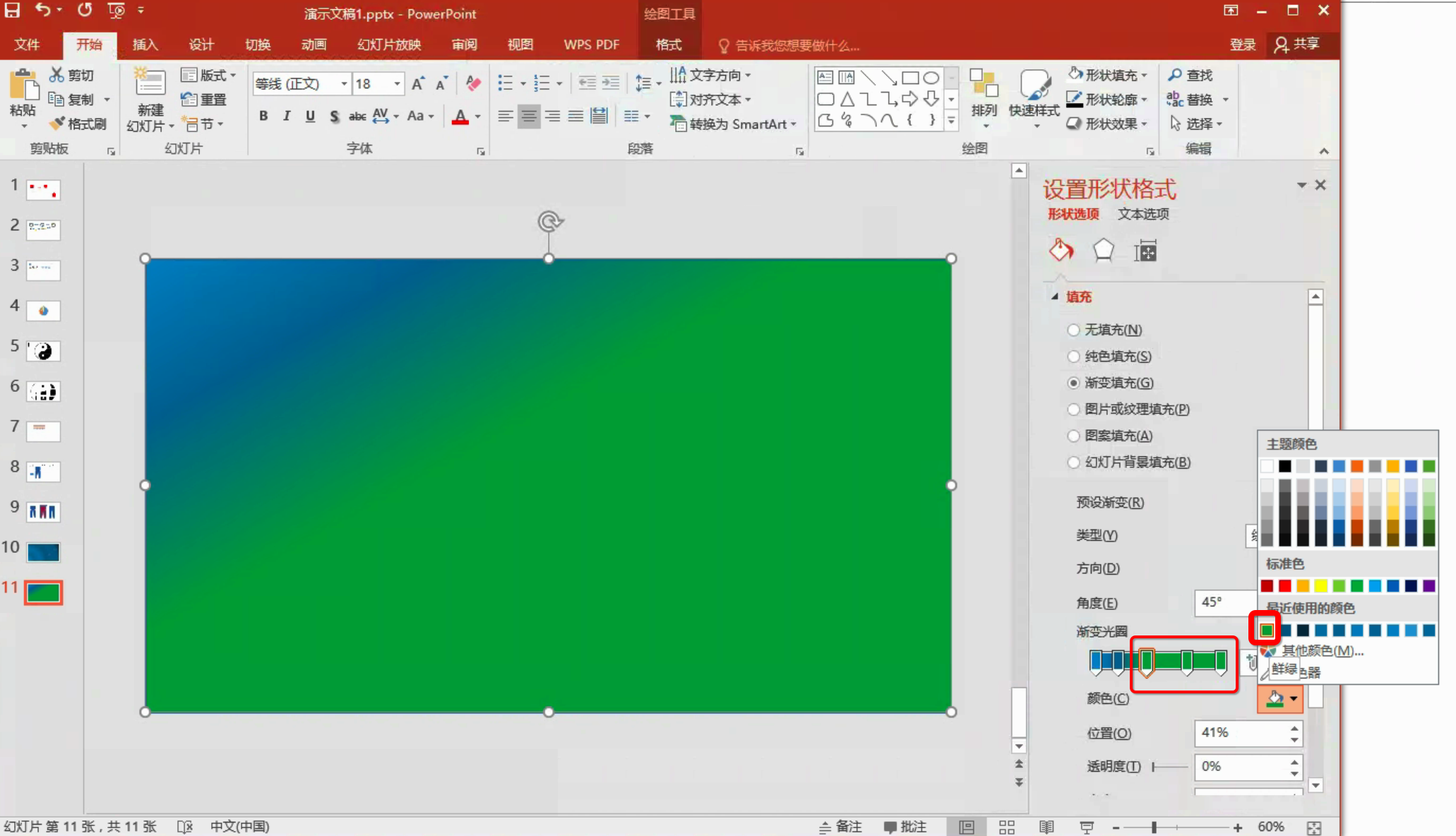Switch to the 格式 Format tab
The width and height of the screenshot is (1456, 836).
pyautogui.click(x=669, y=44)
